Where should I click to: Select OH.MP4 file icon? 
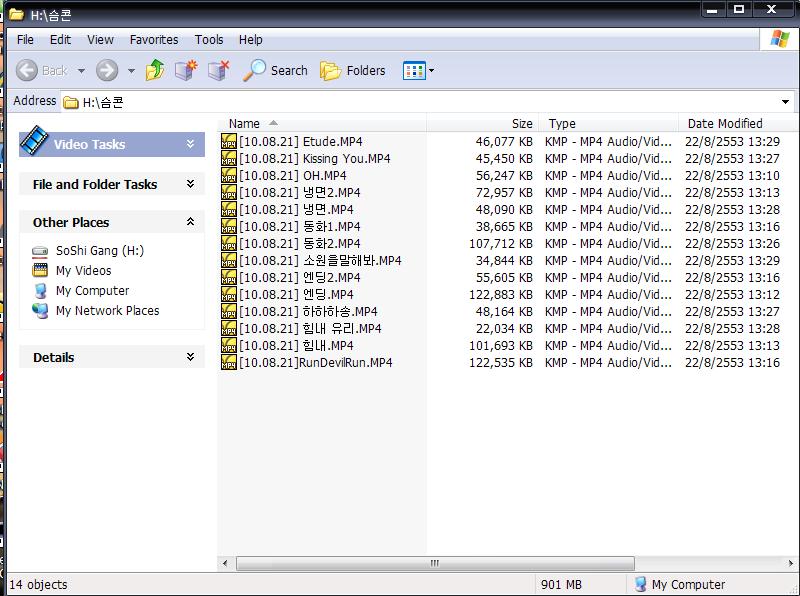(229, 175)
